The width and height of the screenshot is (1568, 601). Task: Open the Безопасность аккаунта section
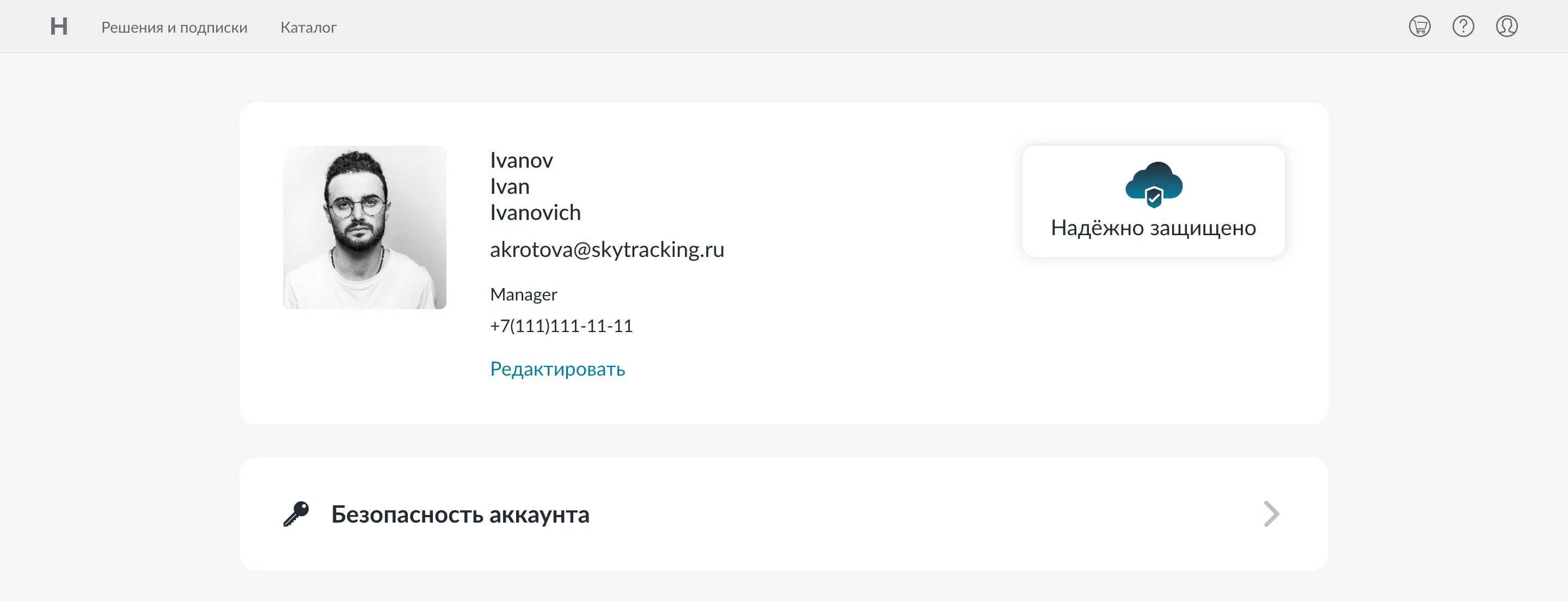point(460,514)
